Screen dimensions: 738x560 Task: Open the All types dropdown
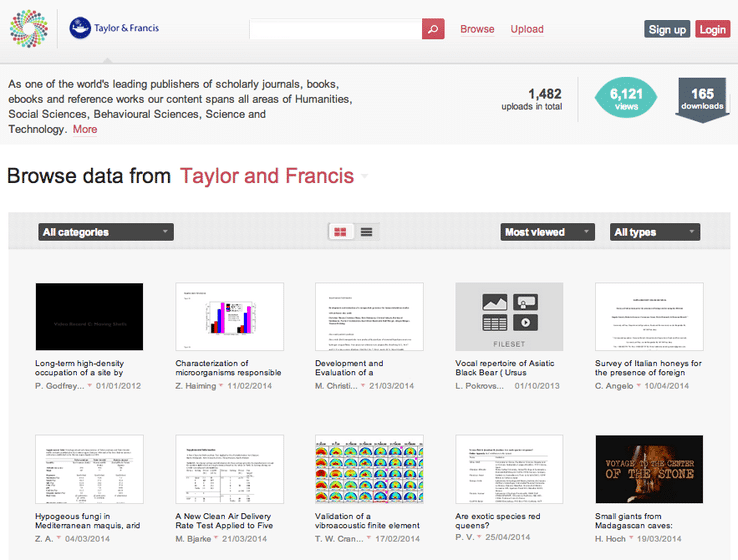coord(655,232)
